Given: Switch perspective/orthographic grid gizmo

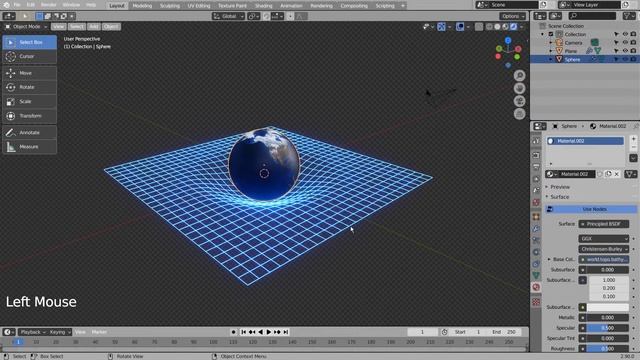Looking at the screenshot, I should [519, 114].
